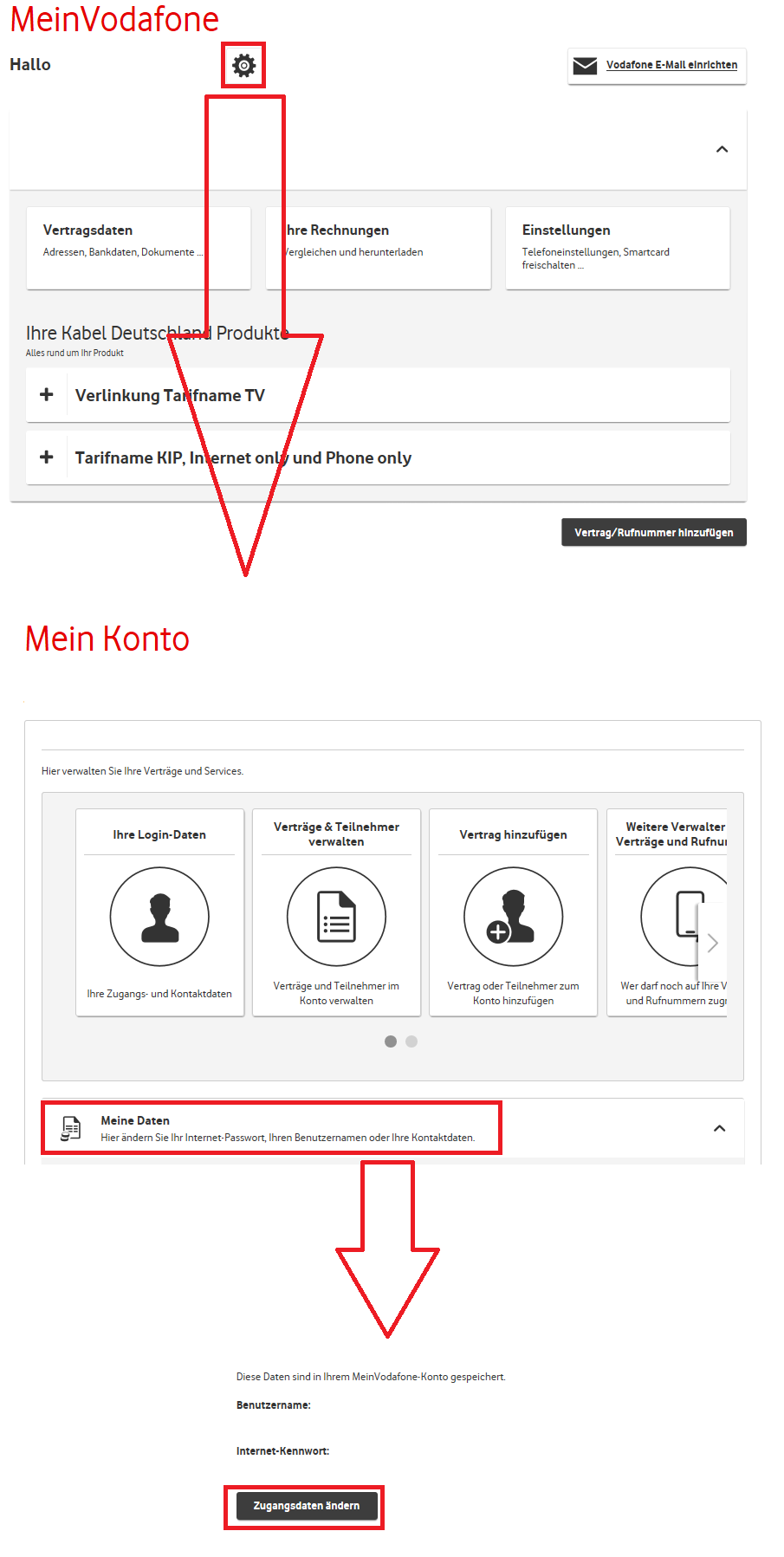The height and width of the screenshot is (1557, 784).
Task: Open the settings gear next to Hallo
Action: tap(243, 65)
